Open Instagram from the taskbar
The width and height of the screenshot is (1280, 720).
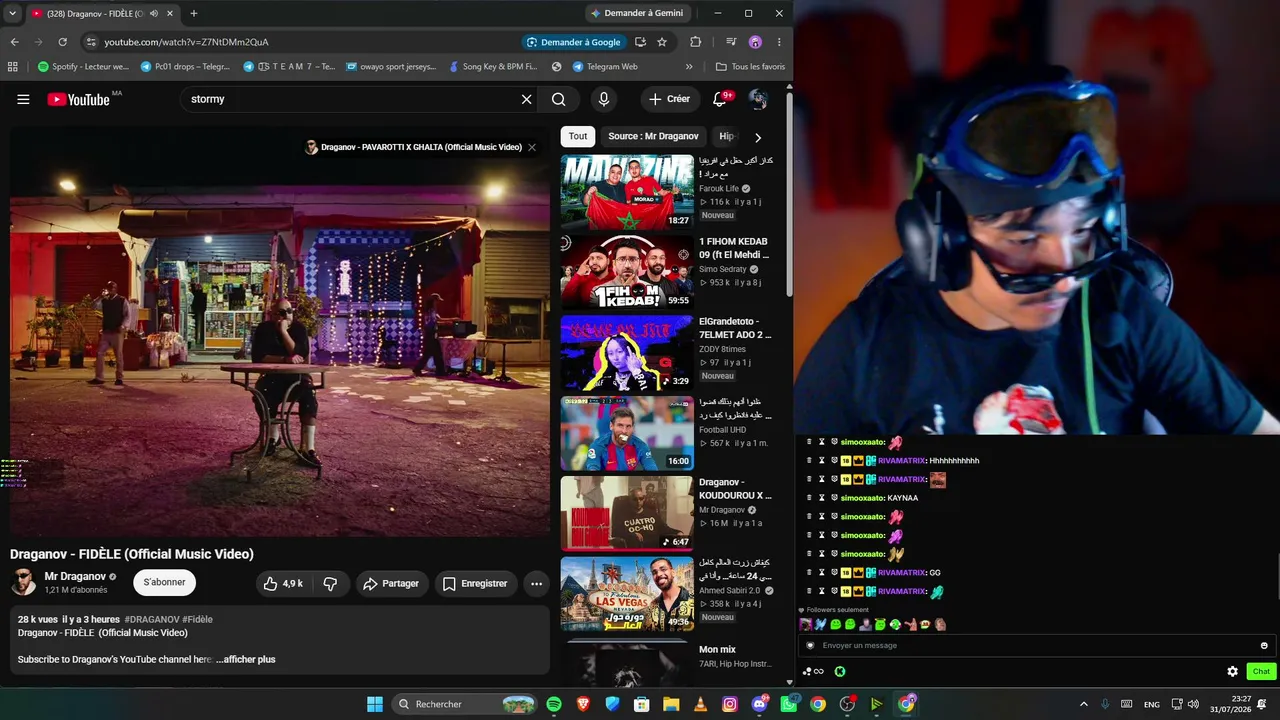[x=730, y=704]
